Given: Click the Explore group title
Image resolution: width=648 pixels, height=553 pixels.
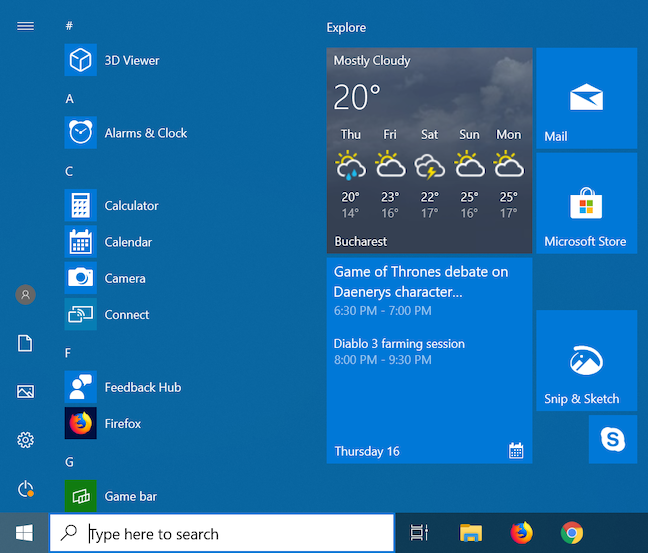Looking at the screenshot, I should coord(346,28).
